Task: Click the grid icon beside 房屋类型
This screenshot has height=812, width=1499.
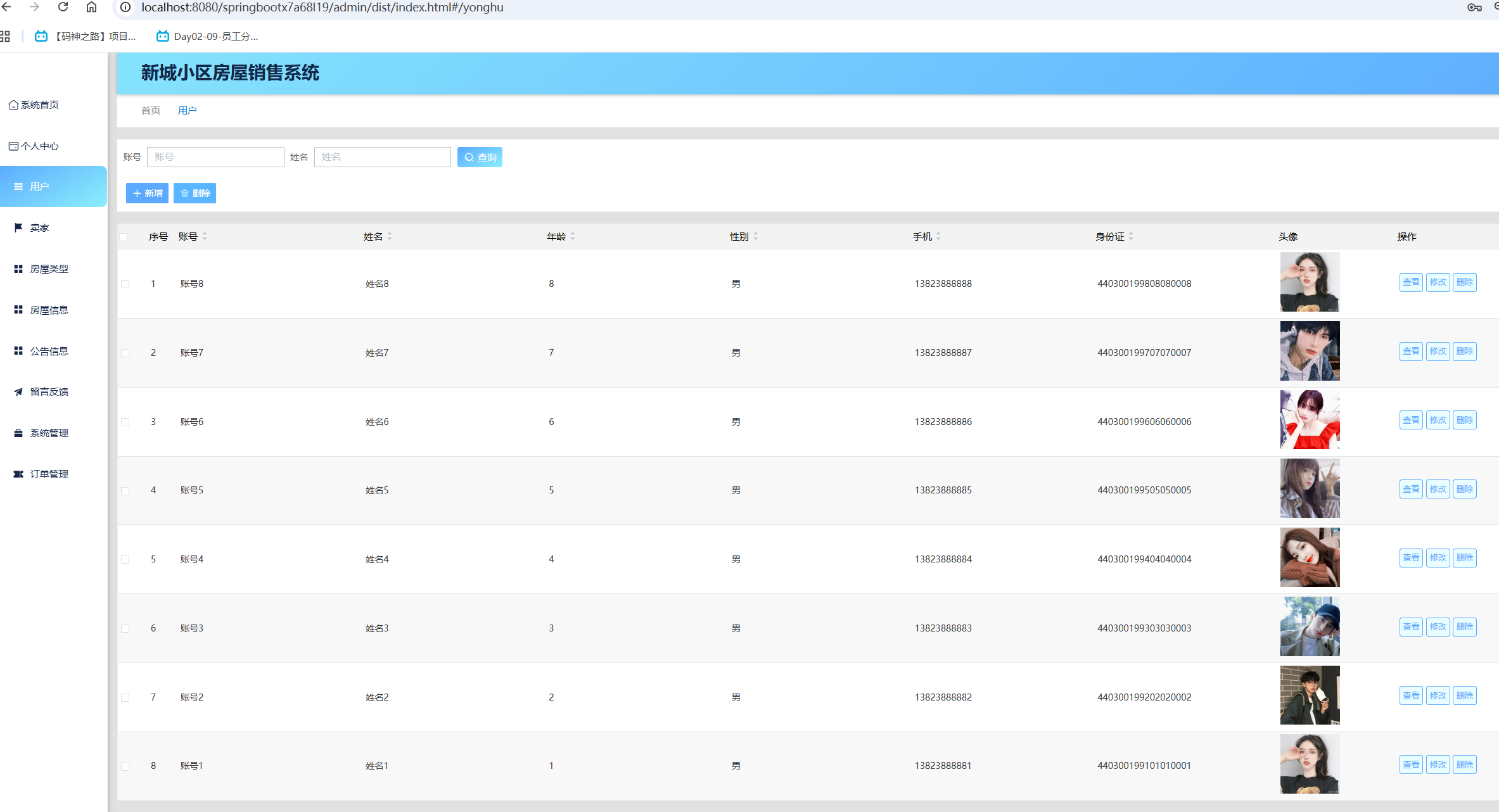Action: [x=18, y=269]
